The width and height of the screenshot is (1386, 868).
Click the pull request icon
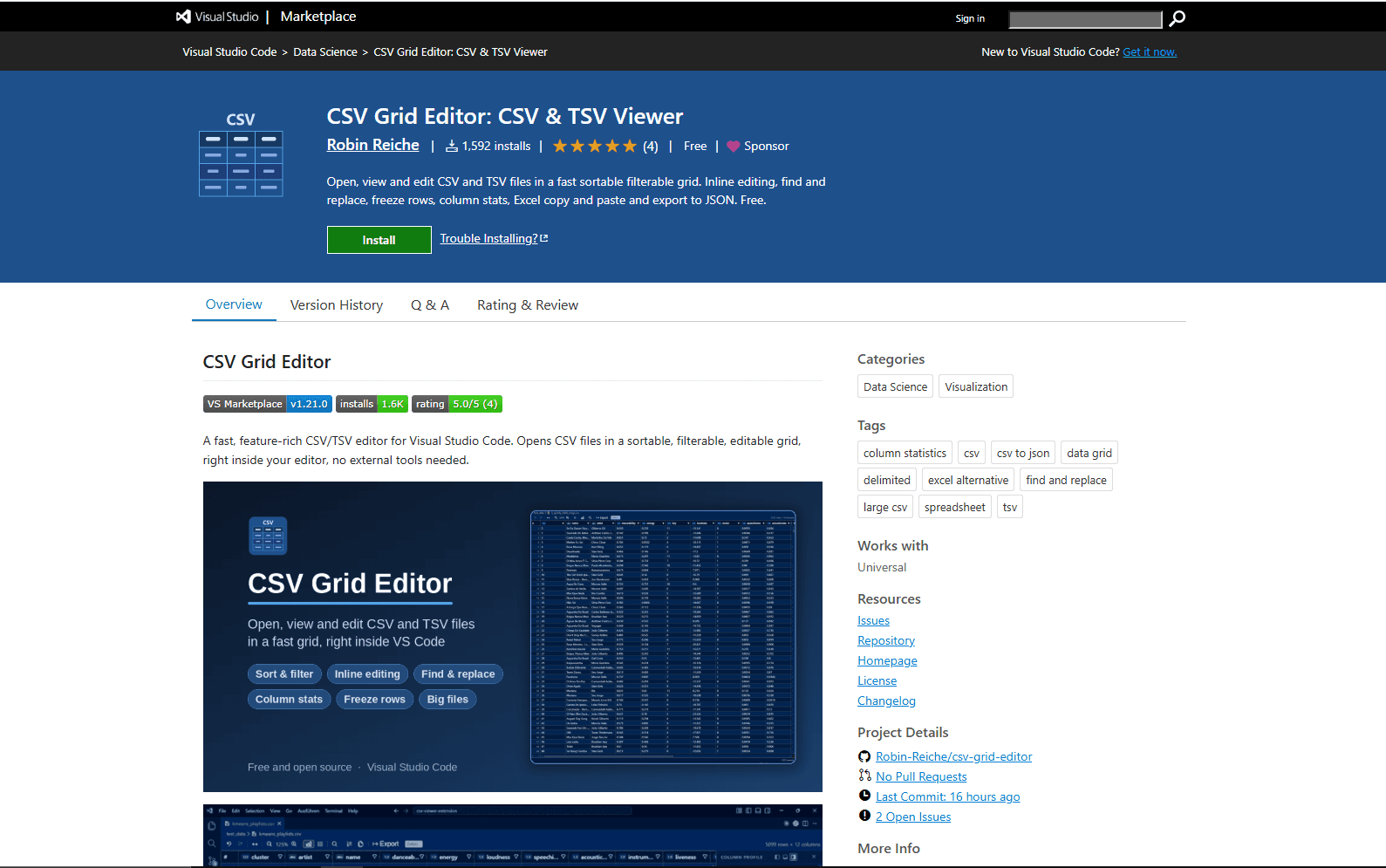tap(864, 776)
